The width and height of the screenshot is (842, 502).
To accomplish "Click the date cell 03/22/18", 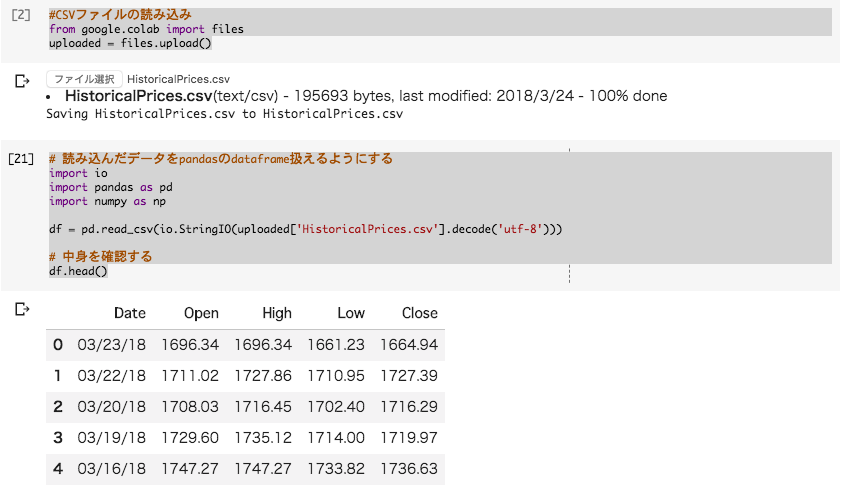I will [111, 376].
